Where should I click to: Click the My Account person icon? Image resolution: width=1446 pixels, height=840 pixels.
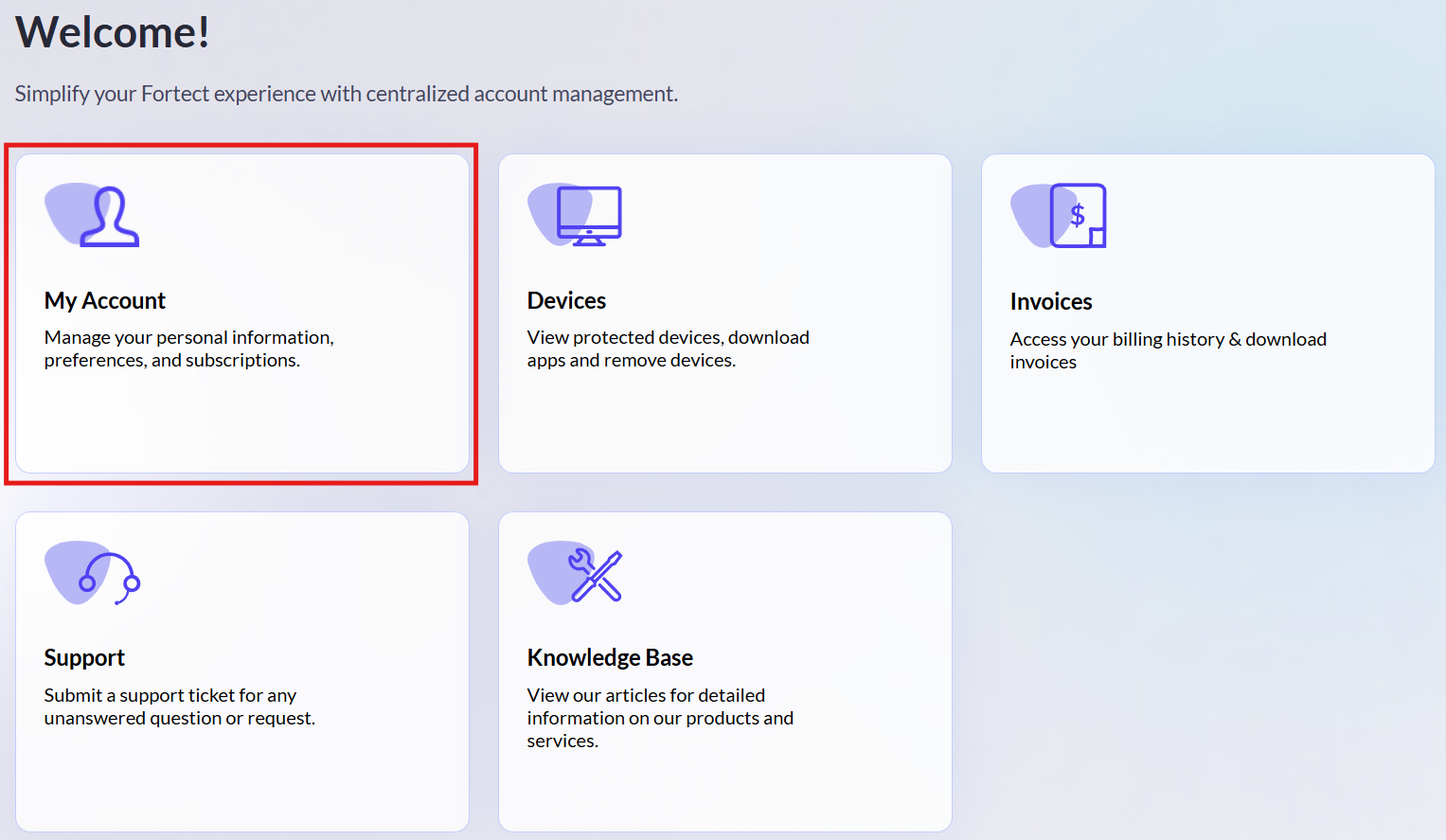[92, 216]
